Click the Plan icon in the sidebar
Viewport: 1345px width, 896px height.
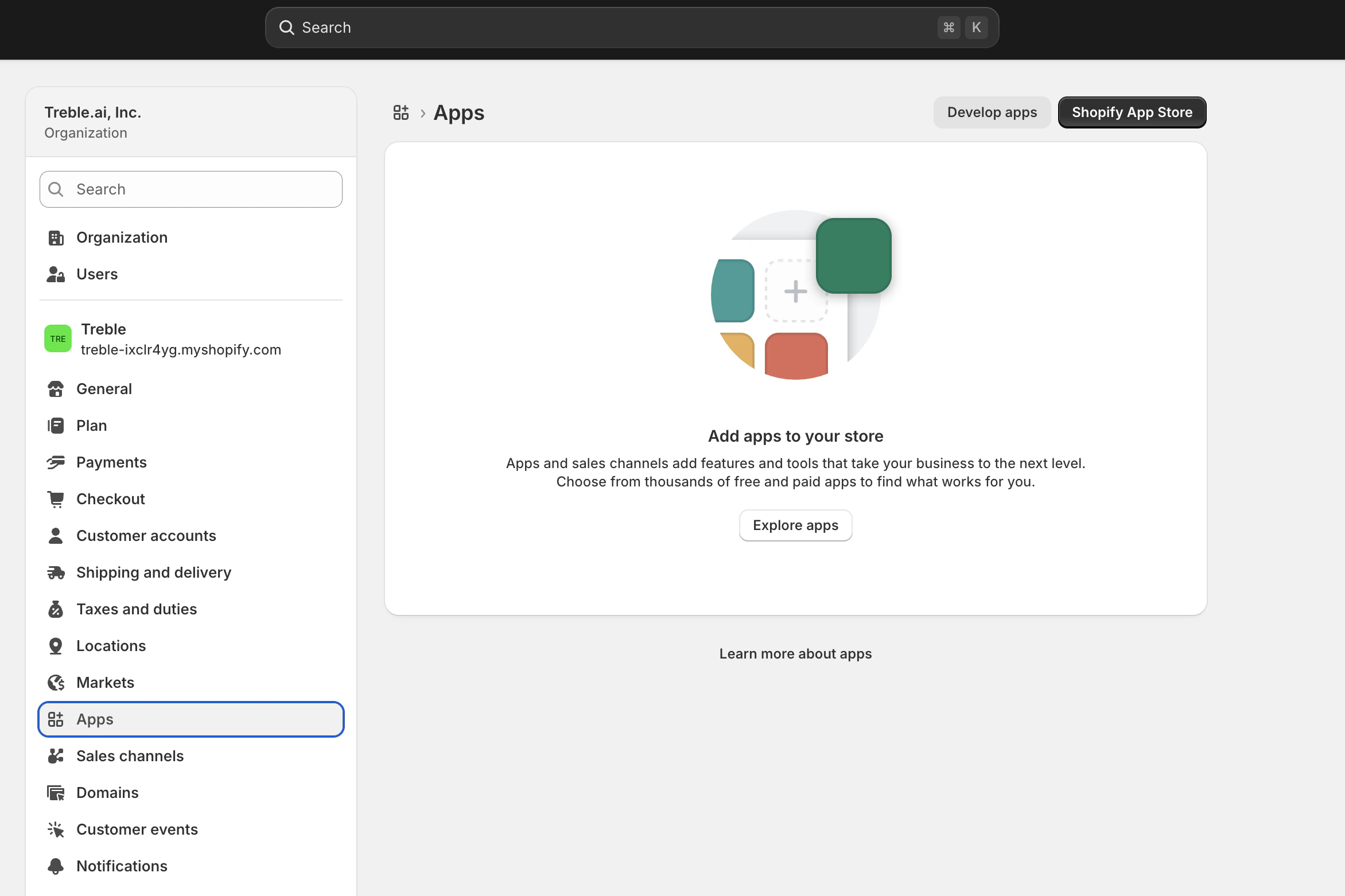pyautogui.click(x=56, y=426)
